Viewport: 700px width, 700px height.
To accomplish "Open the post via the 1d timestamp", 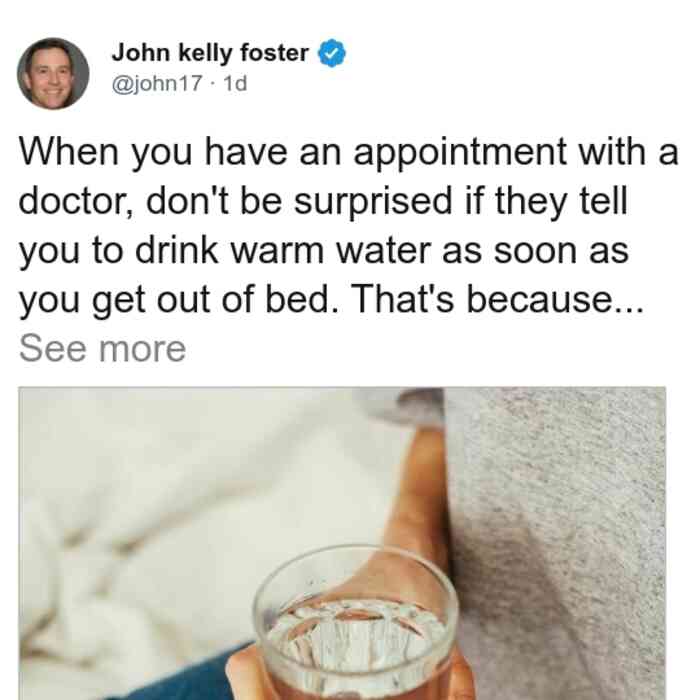I will (235, 83).
